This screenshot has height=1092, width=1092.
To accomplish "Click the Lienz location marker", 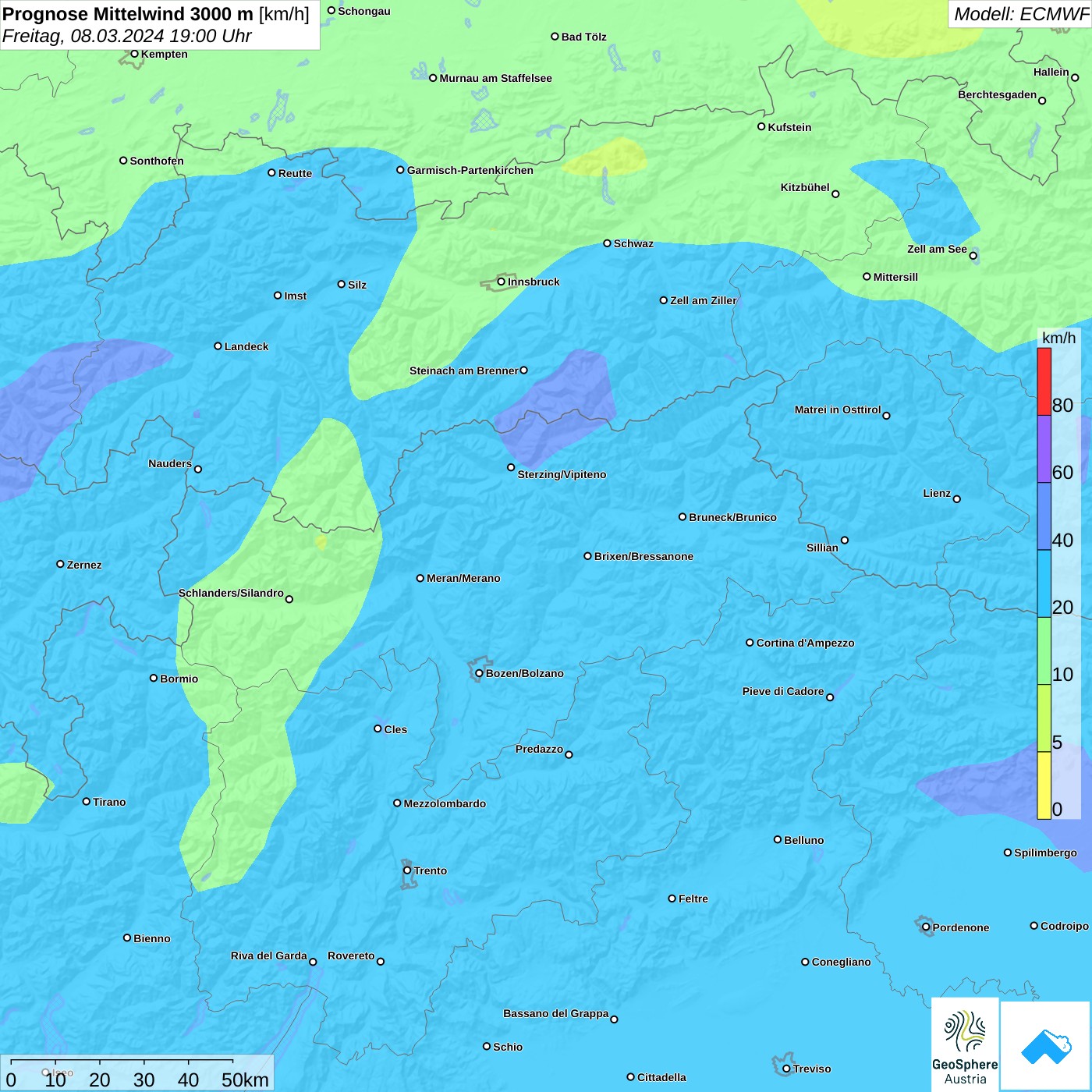I will coord(957,499).
